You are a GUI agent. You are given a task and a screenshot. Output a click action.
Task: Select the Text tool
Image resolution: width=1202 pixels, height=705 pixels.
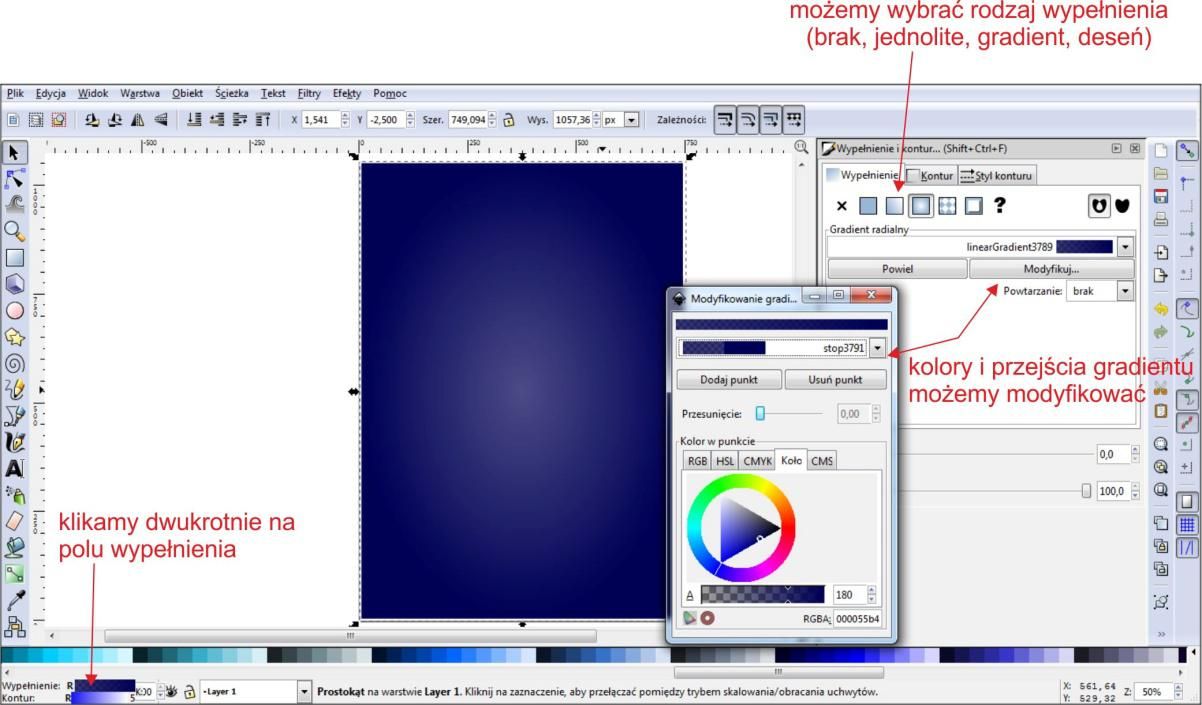click(15, 467)
